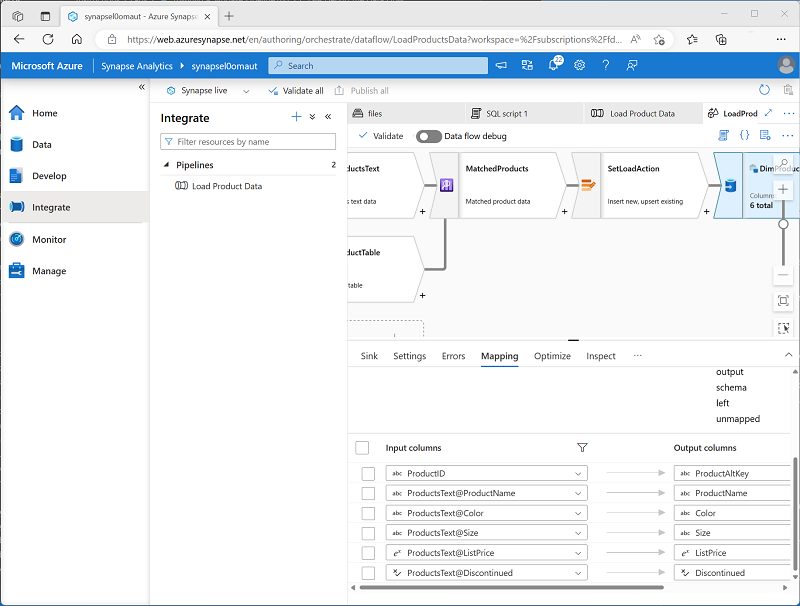This screenshot has width=800, height=606.
Task: Toggle Data flow debug switch
Action: tap(429, 136)
